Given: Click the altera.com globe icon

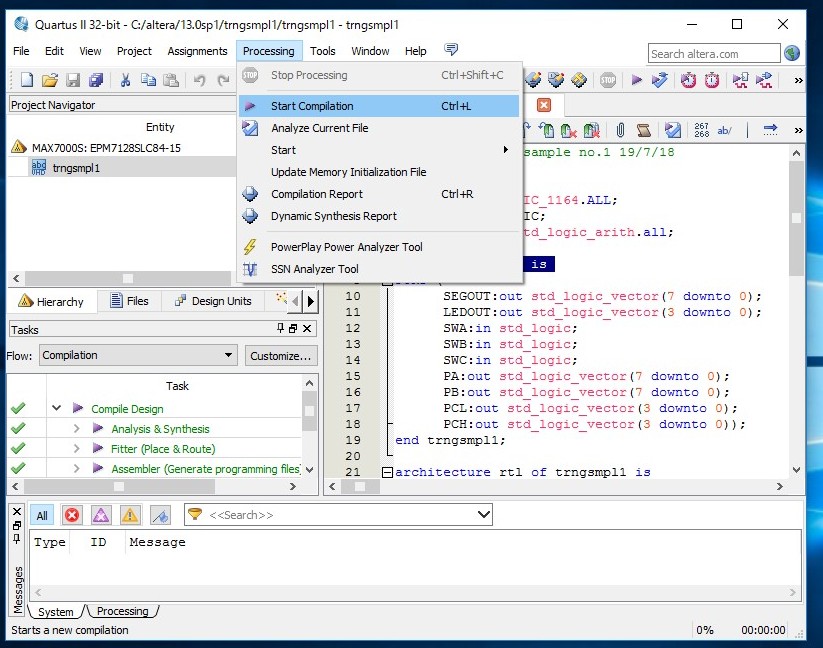Looking at the screenshot, I should [x=792, y=53].
